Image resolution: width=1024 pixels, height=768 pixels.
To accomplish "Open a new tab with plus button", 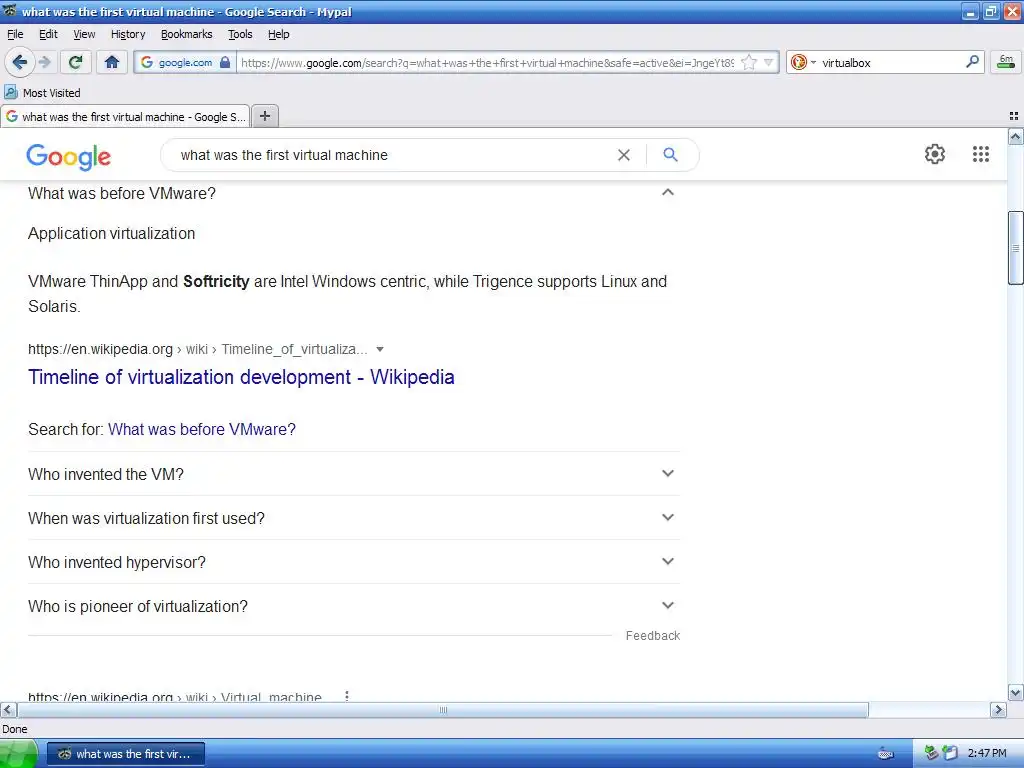I will (x=264, y=116).
